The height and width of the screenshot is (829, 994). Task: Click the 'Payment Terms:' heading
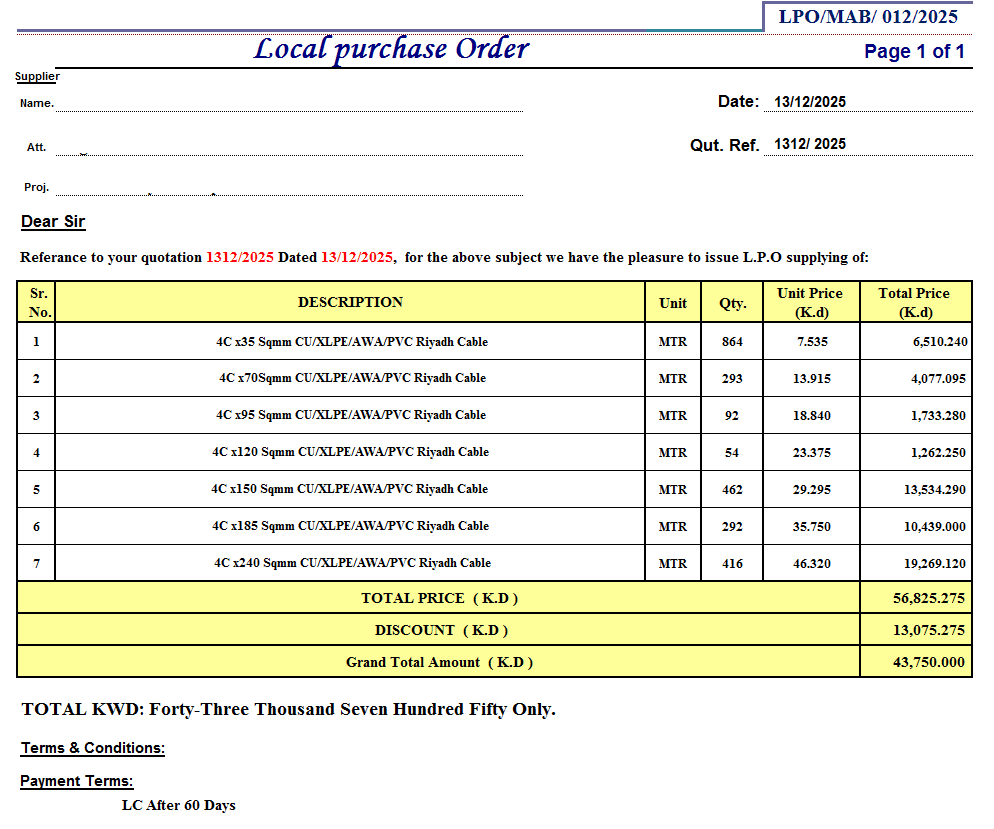(77, 781)
